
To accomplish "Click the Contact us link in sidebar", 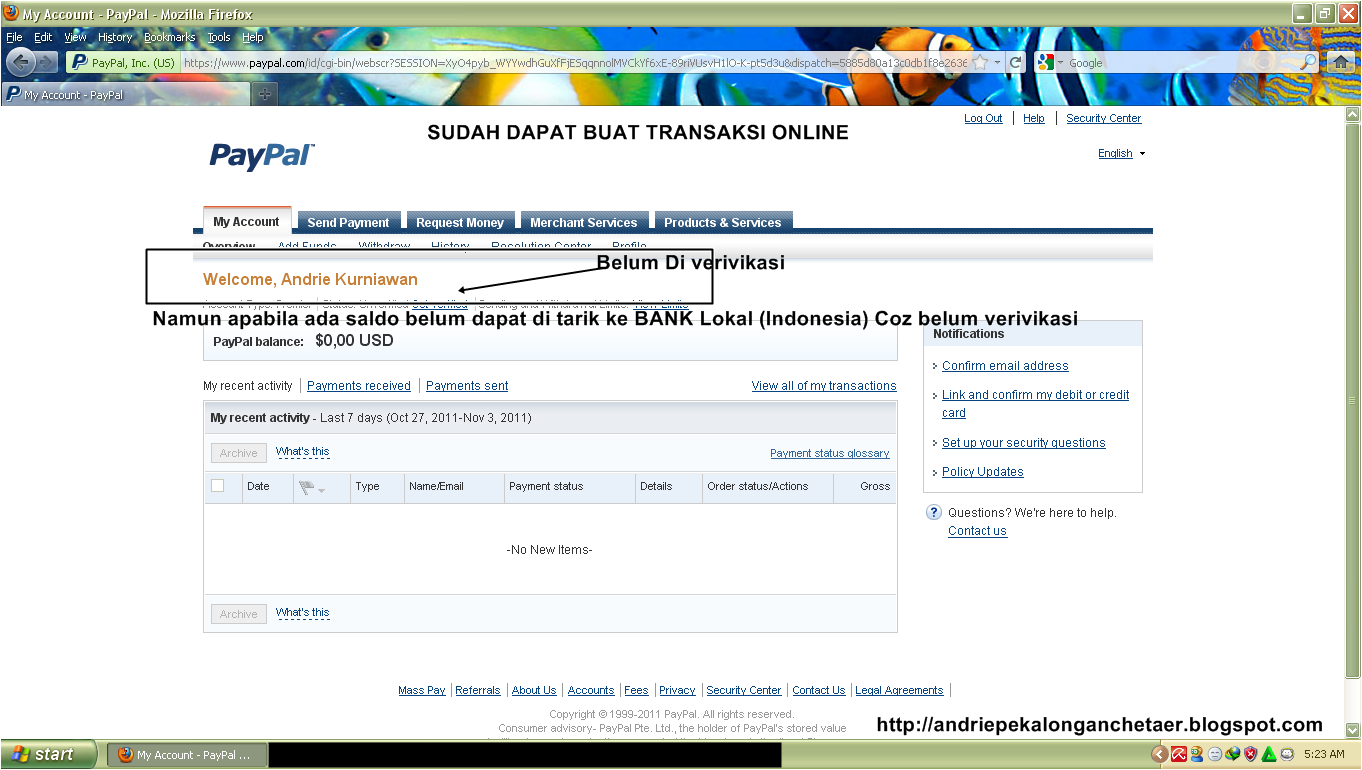I will click(x=977, y=531).
